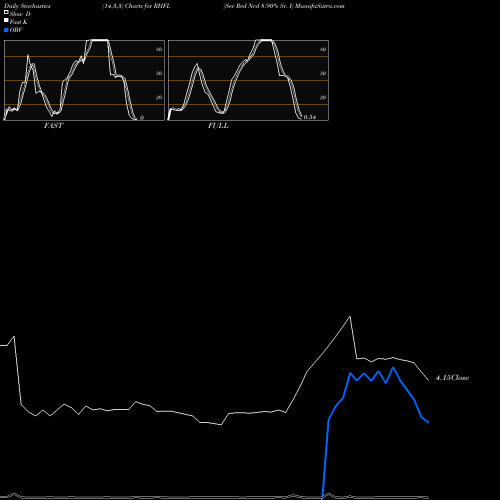Click the 'MunafaSutra.com' text in the header
The width and height of the screenshot is (500, 500).
coord(320,6)
